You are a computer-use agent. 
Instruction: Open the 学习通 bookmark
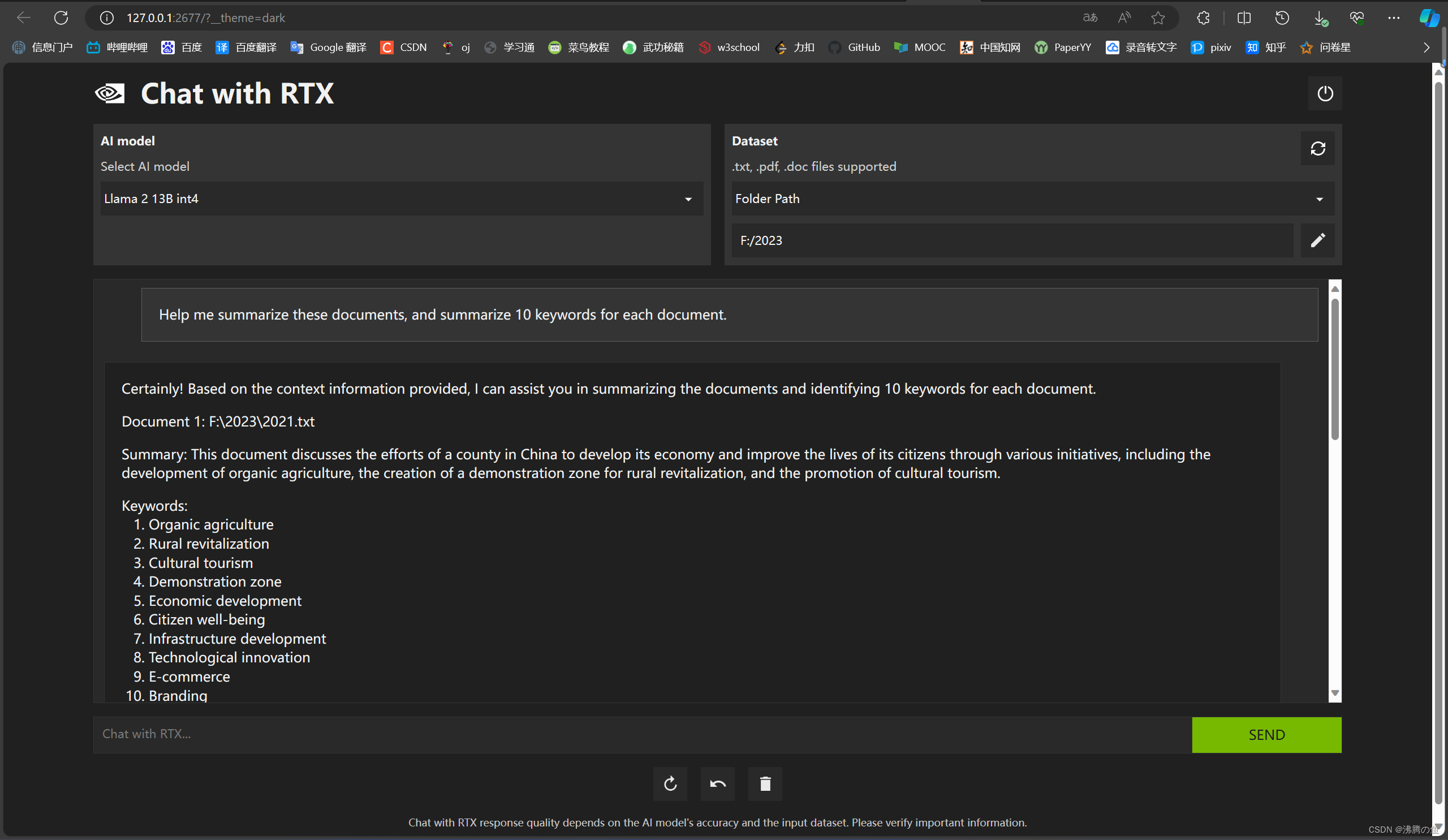pos(509,48)
